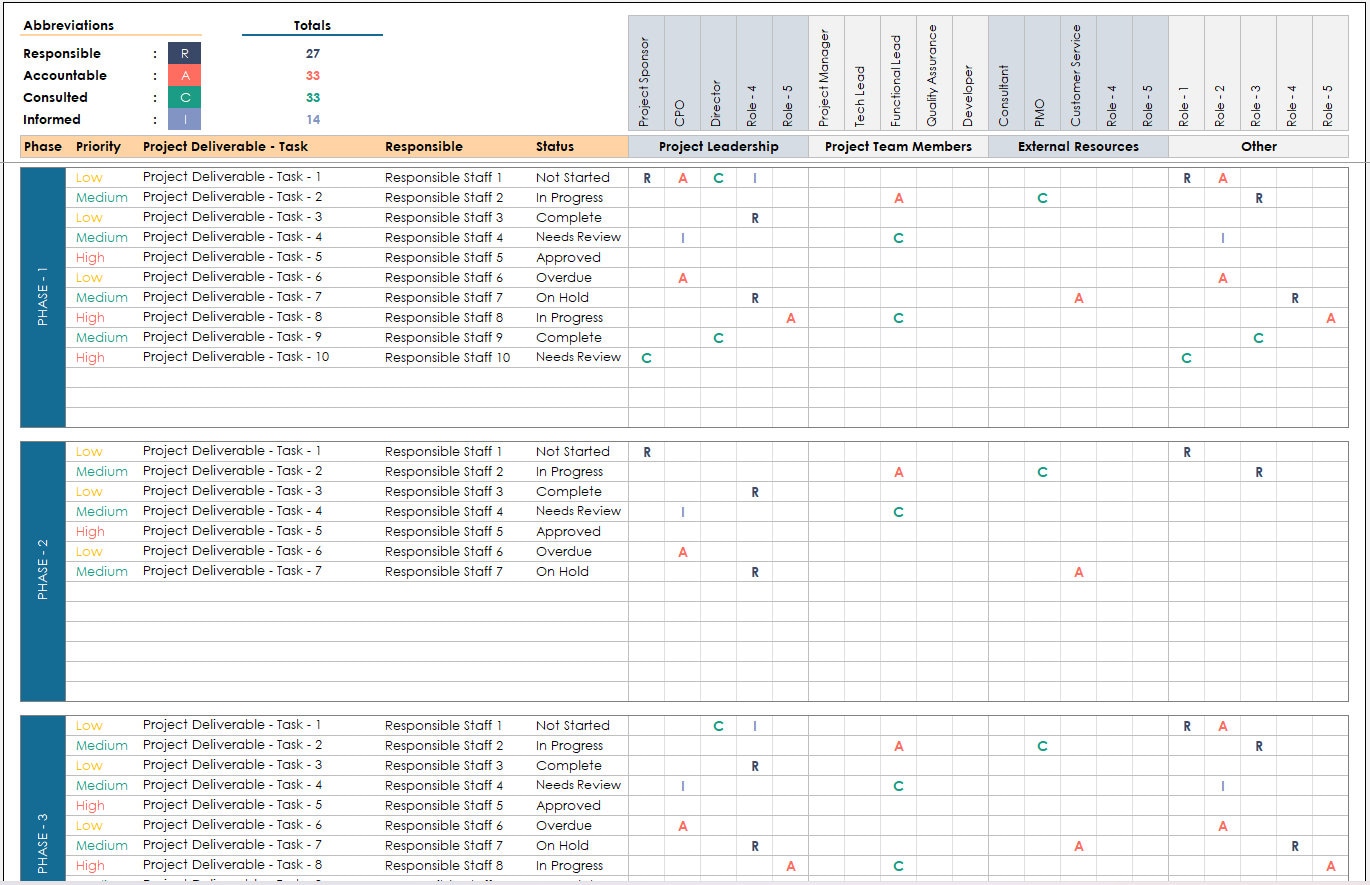Open the Priority dropdown for Phase 3 Task 8
Viewport: 1370px width, 885px height.
[90, 865]
